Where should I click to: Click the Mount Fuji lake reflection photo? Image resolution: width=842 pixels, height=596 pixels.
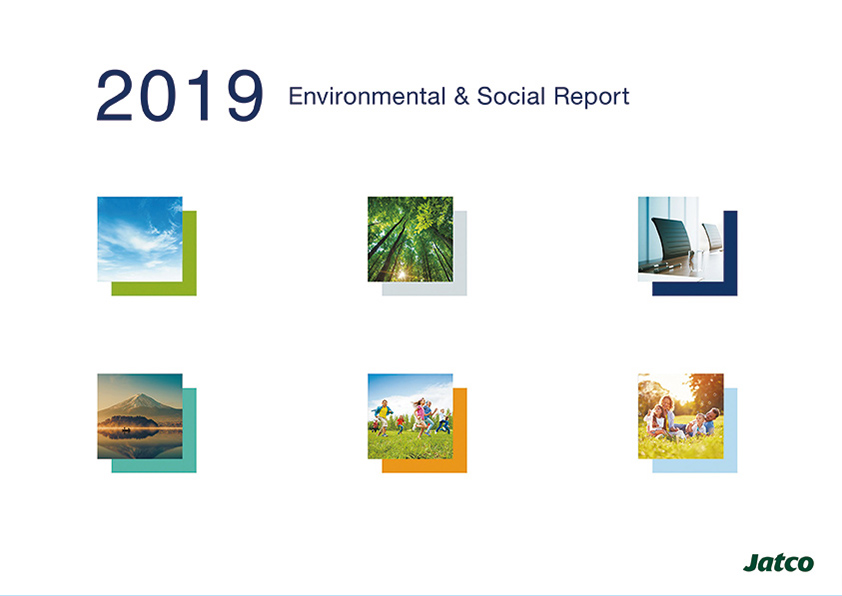(139, 416)
